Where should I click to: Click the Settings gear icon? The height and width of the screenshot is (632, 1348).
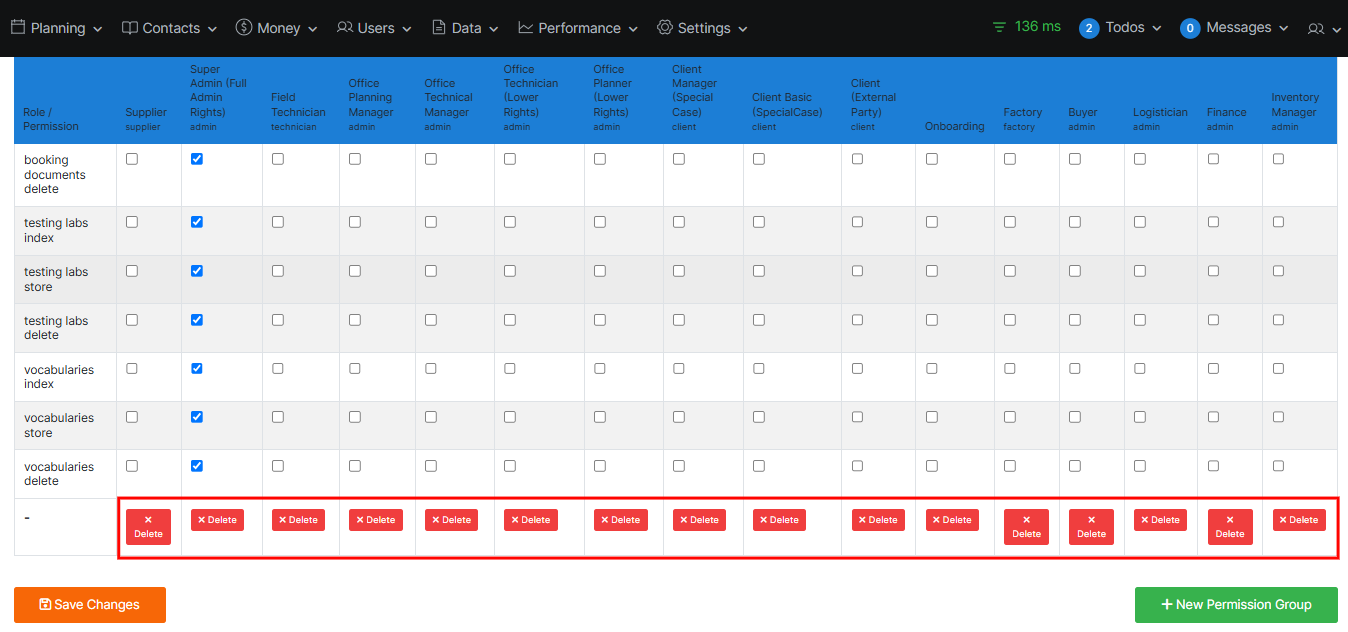pyautogui.click(x=665, y=28)
